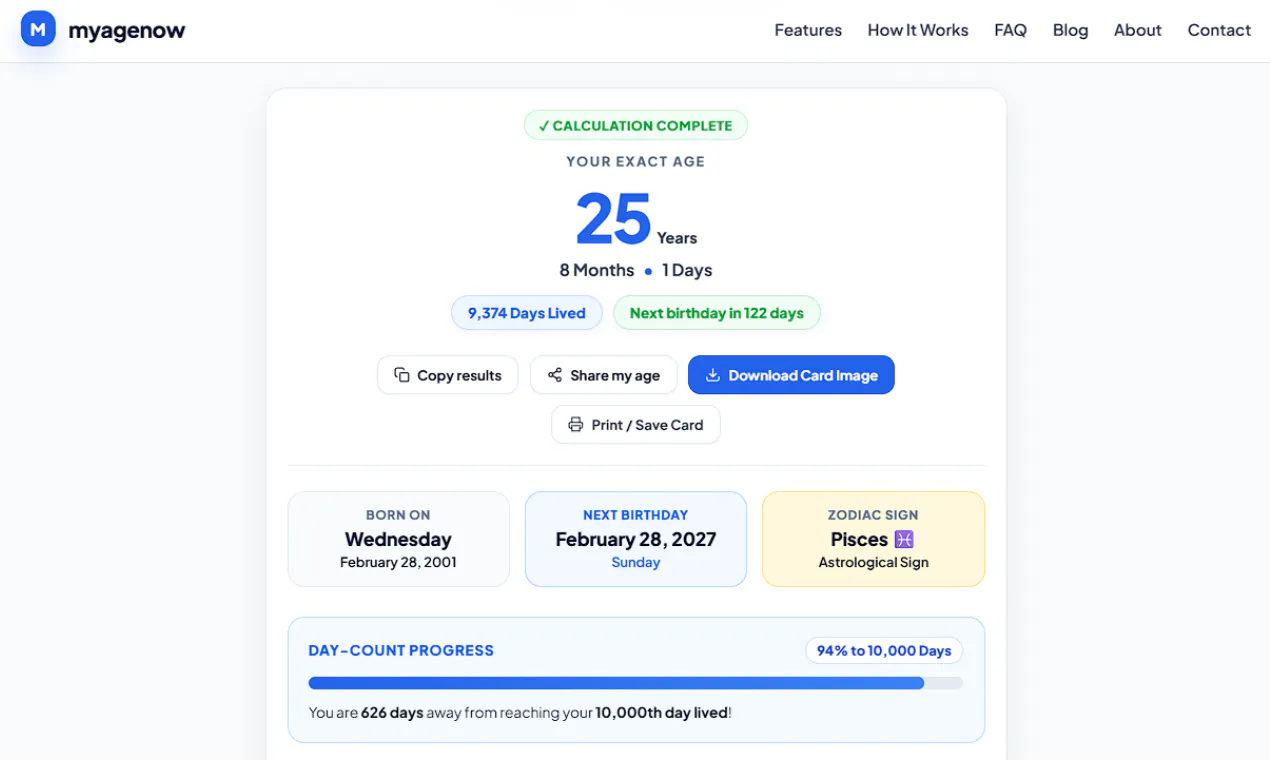This screenshot has height=760, width=1270.
Task: Open the FAQ navigation link
Action: 1010,30
